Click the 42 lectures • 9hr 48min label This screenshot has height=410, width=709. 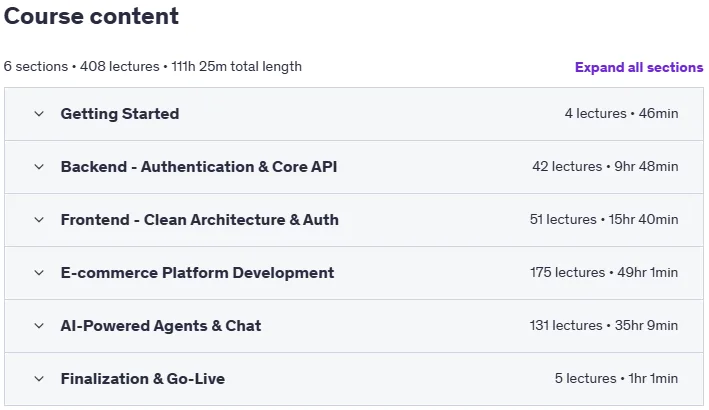coord(605,166)
